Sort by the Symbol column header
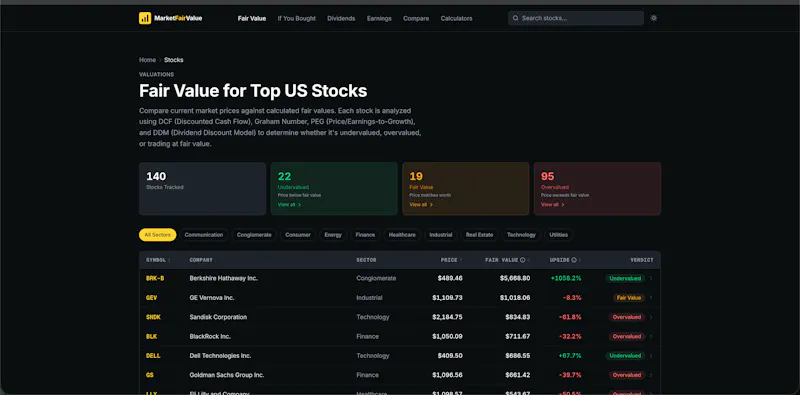 click(158, 260)
